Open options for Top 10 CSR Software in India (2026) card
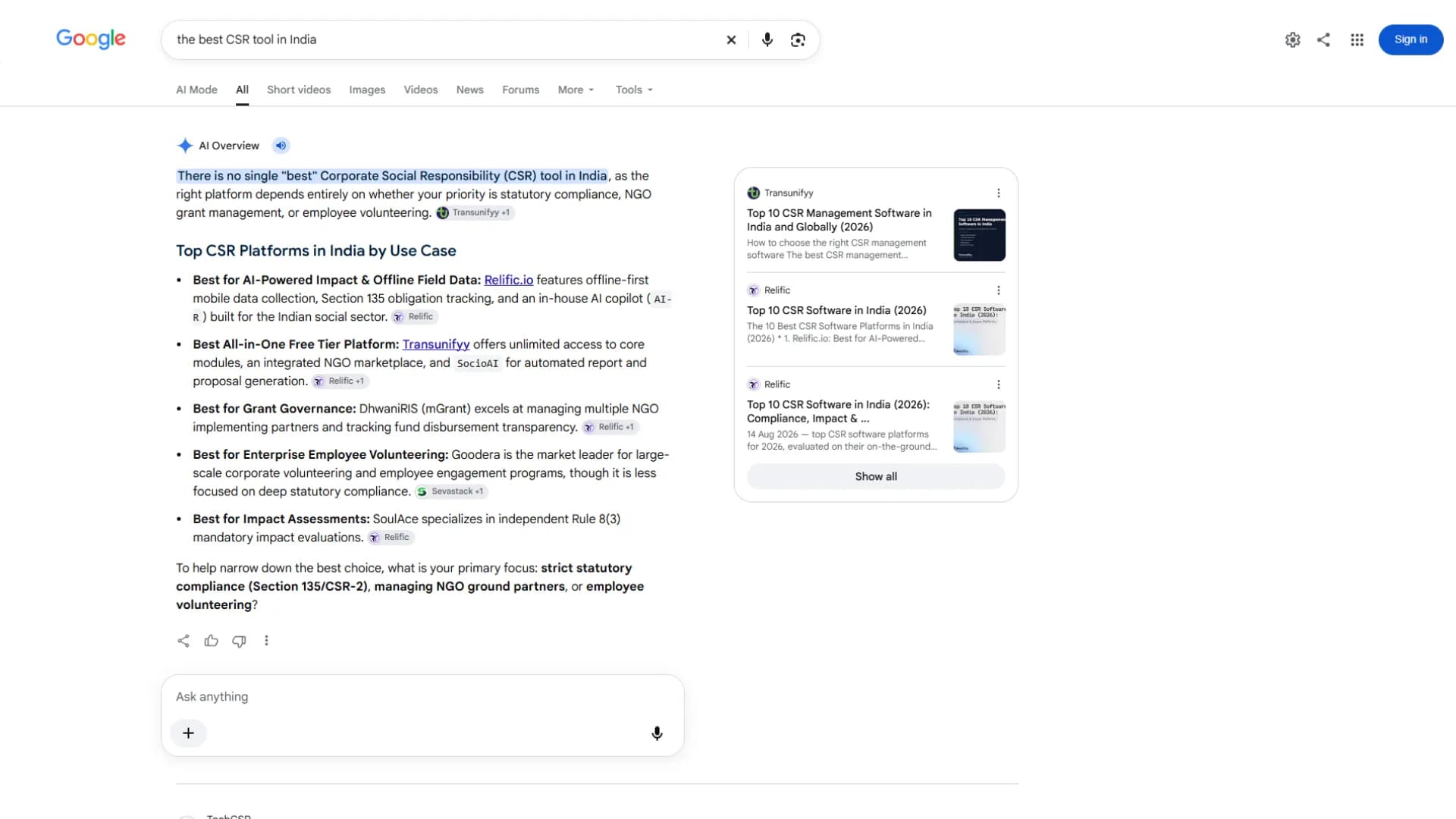Viewport: 1456px width, 819px height. tap(999, 290)
